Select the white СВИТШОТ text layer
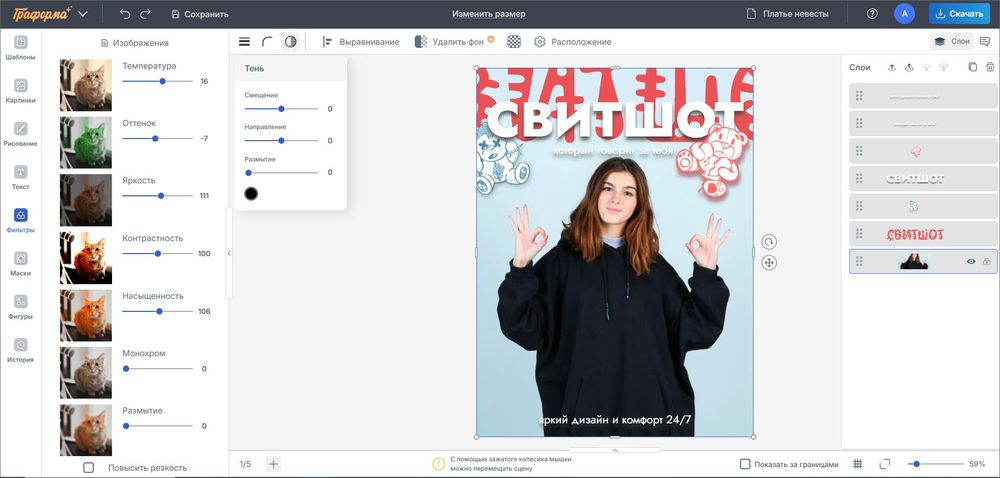Screen dimensions: 1000x478 pyautogui.click(x=923, y=178)
